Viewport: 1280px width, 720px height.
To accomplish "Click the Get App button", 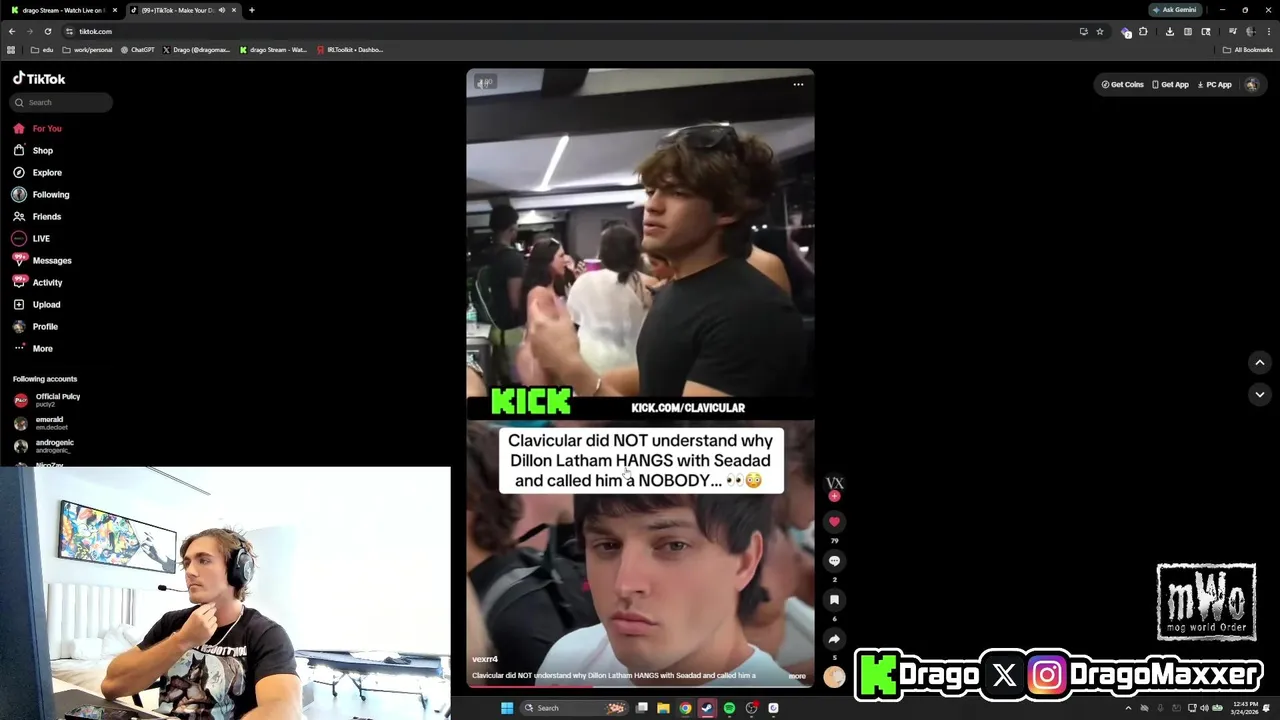I will click(1170, 84).
